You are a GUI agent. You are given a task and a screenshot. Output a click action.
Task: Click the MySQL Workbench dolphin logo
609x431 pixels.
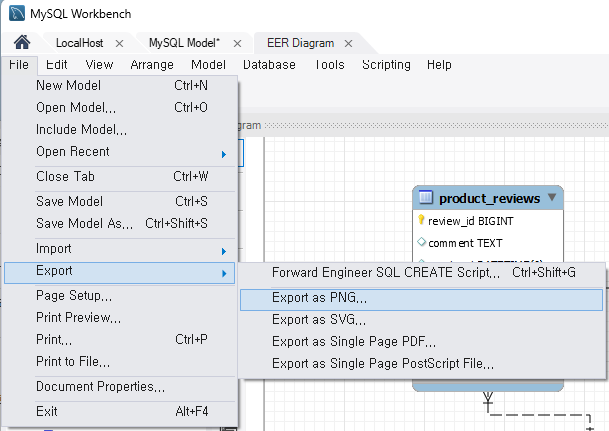coord(17,13)
